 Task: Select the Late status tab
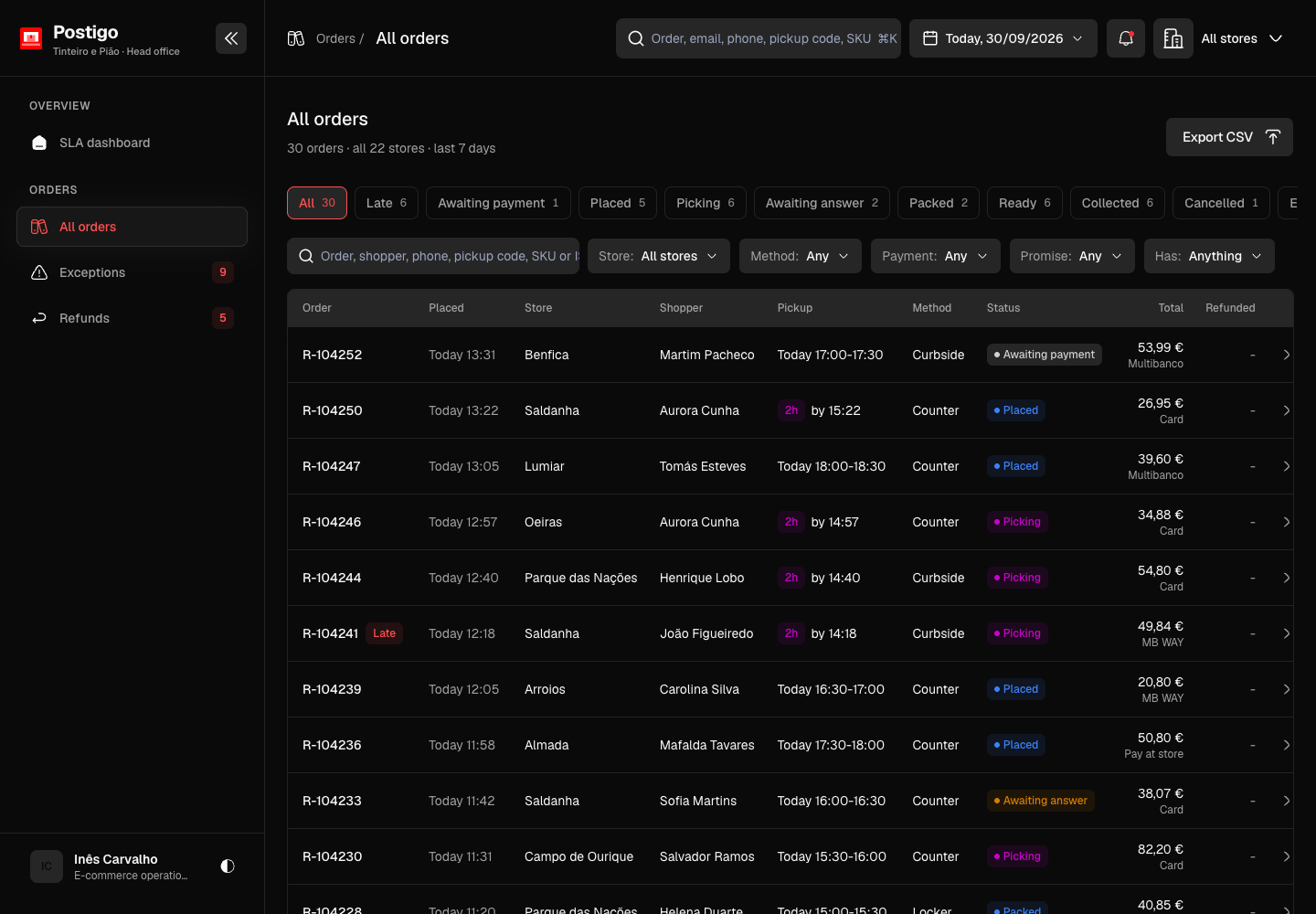coord(387,203)
